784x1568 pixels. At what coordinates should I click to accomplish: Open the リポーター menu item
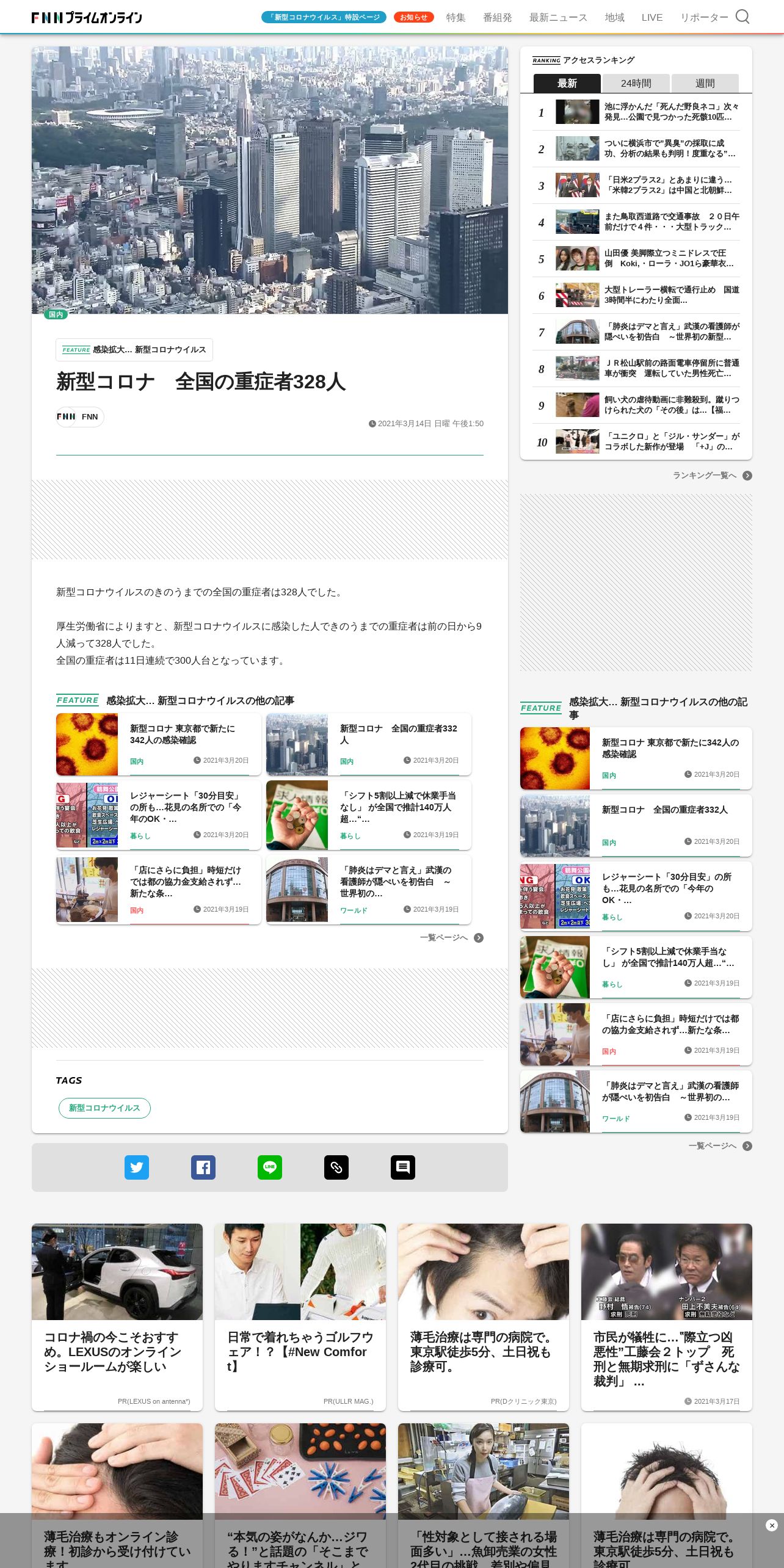[x=705, y=17]
